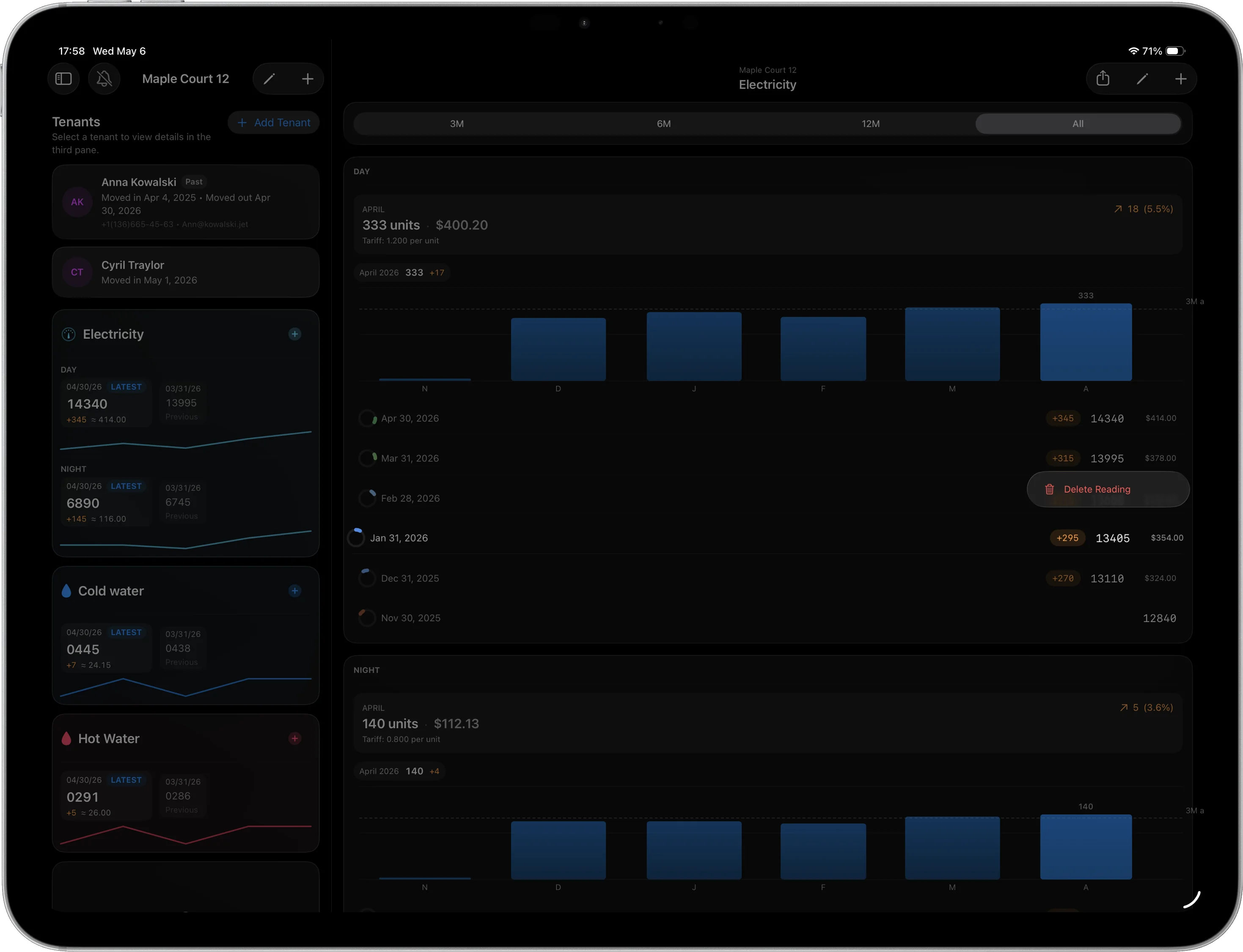Click the progress ring beside Dec 31, 2025
This screenshot has width=1243, height=952.
pos(367,578)
